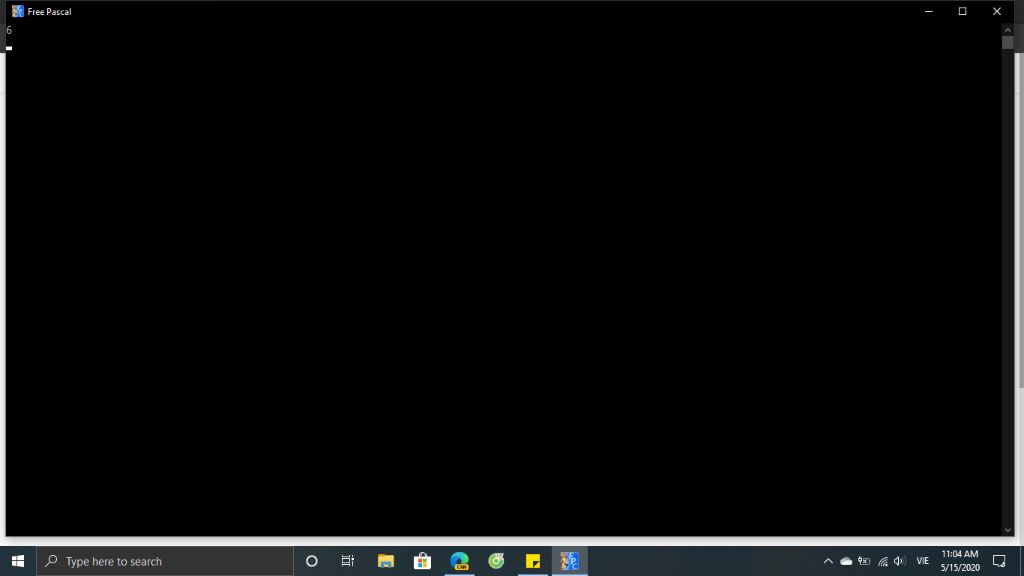
Task: Open the OneDrive cloud tray icon
Action: [846, 561]
